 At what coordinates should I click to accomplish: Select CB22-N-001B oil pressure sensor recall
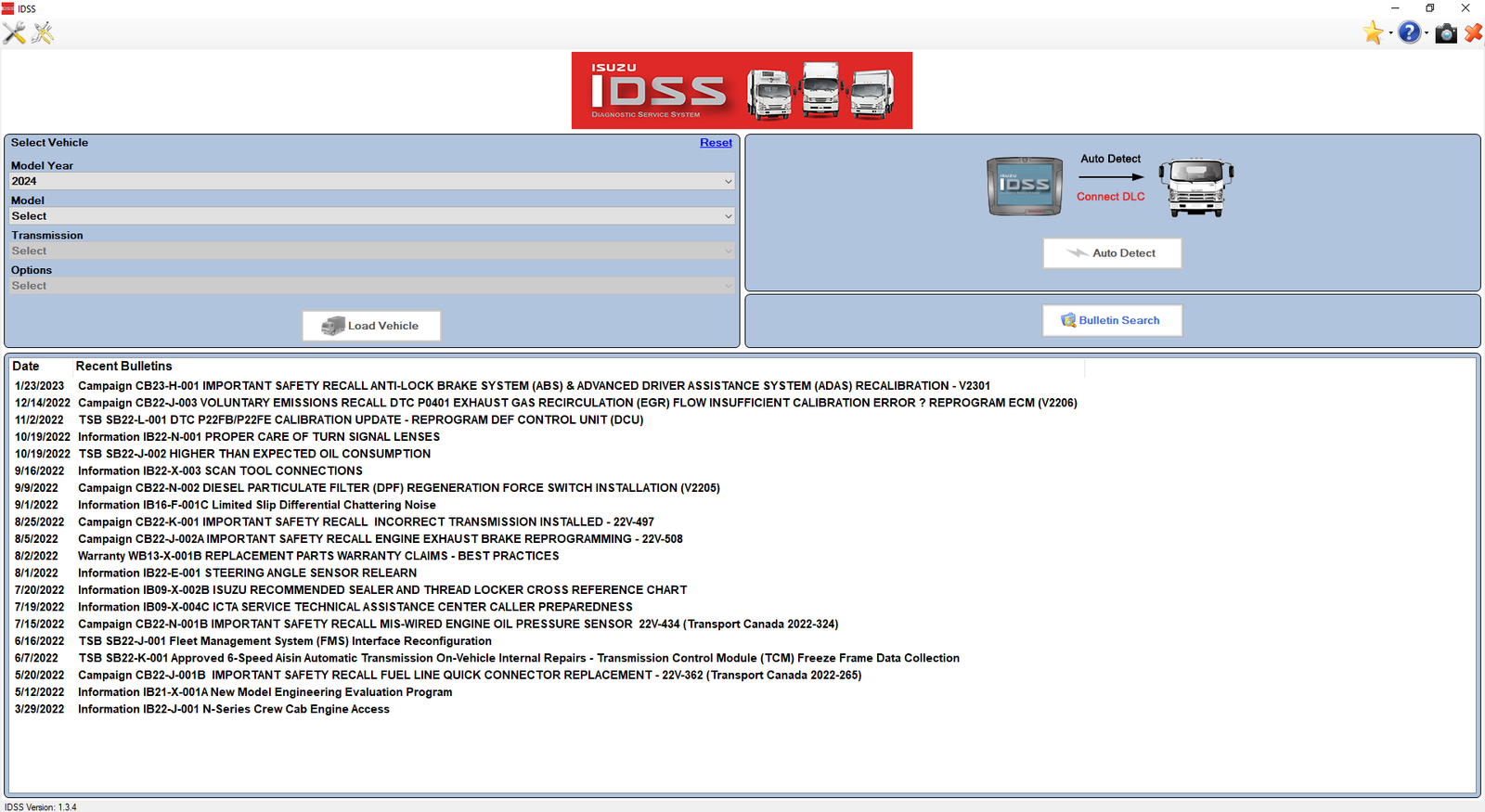pos(458,625)
